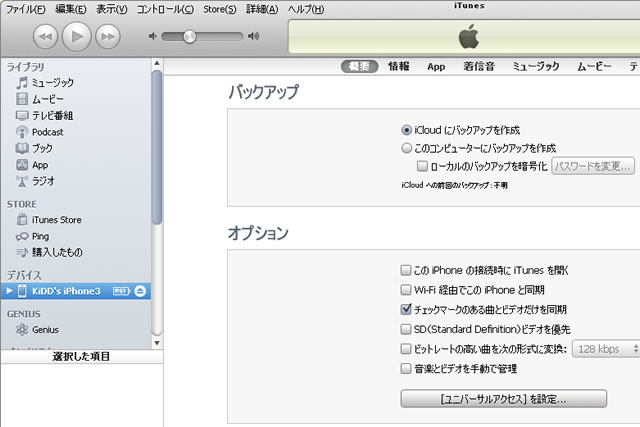Switch to the 情報 tab

click(399, 67)
